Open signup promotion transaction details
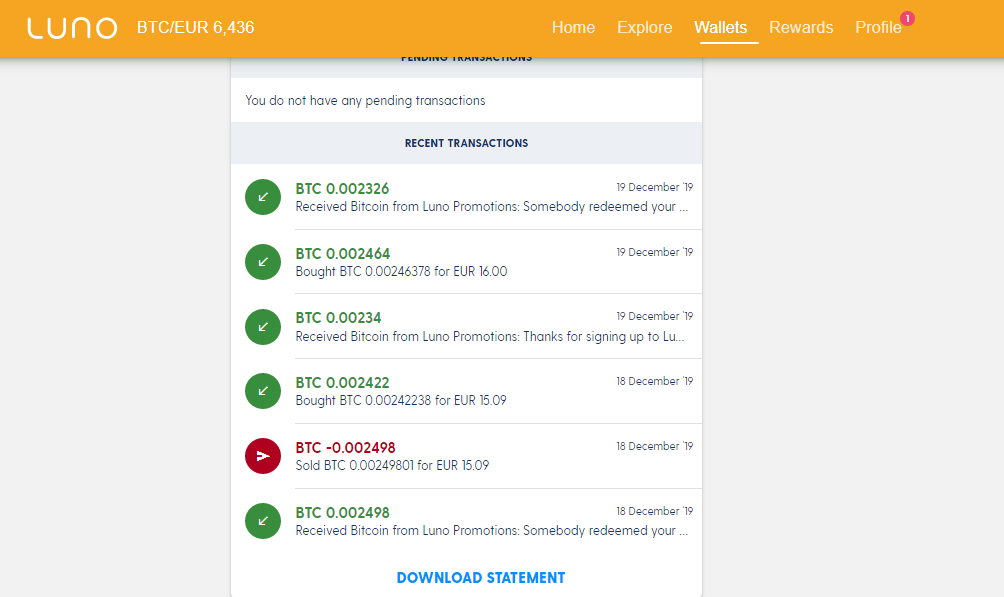Viewport: 1004px width, 597px height. pyautogui.click(x=490, y=336)
